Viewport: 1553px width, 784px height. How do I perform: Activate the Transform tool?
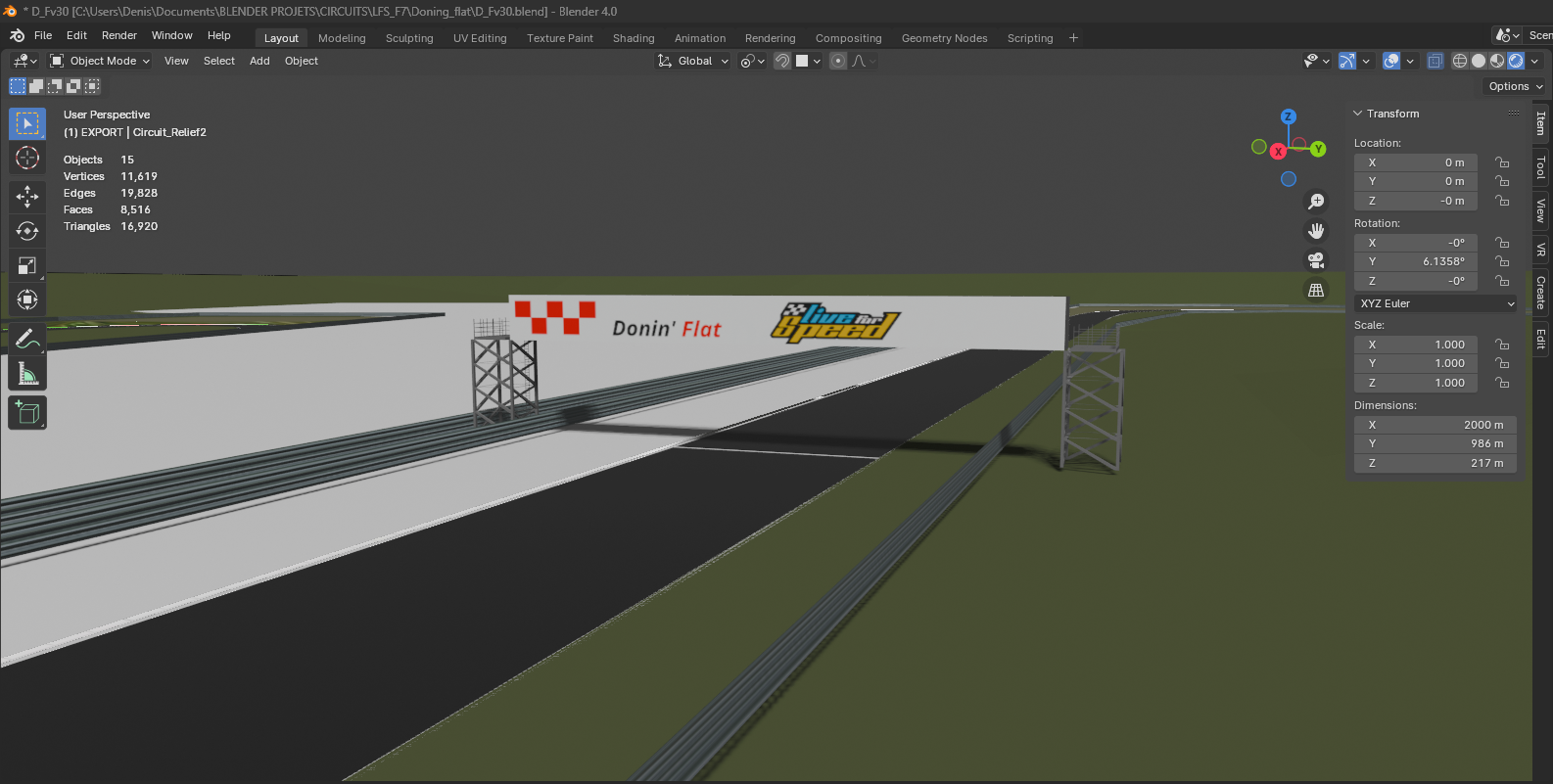tap(27, 300)
